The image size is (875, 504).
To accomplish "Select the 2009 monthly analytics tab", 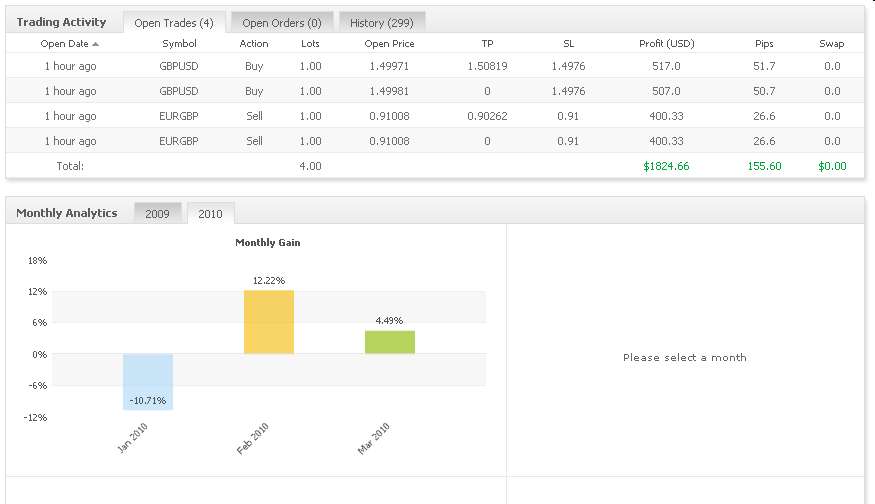I will pos(158,213).
